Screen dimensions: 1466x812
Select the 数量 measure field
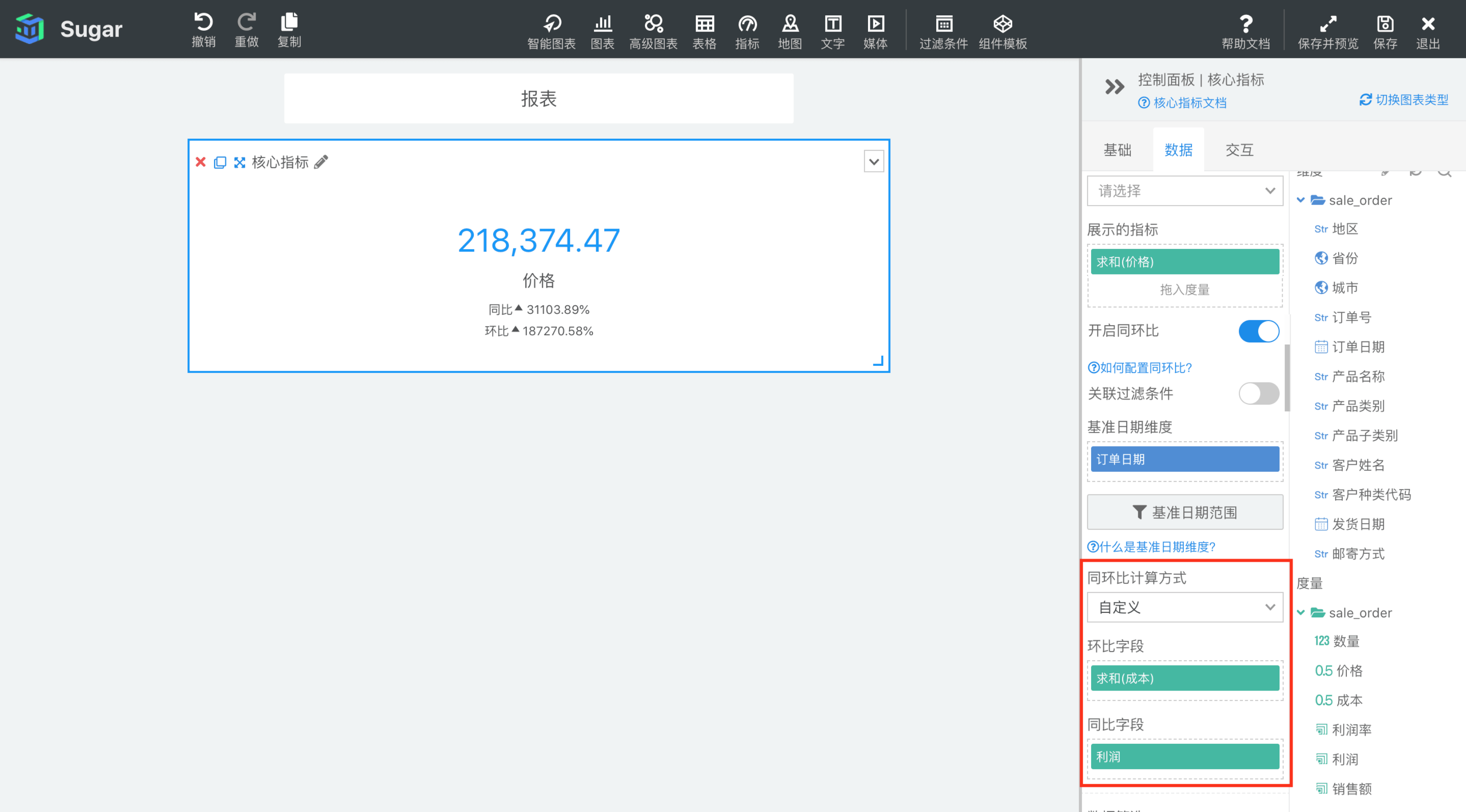click(x=1337, y=641)
